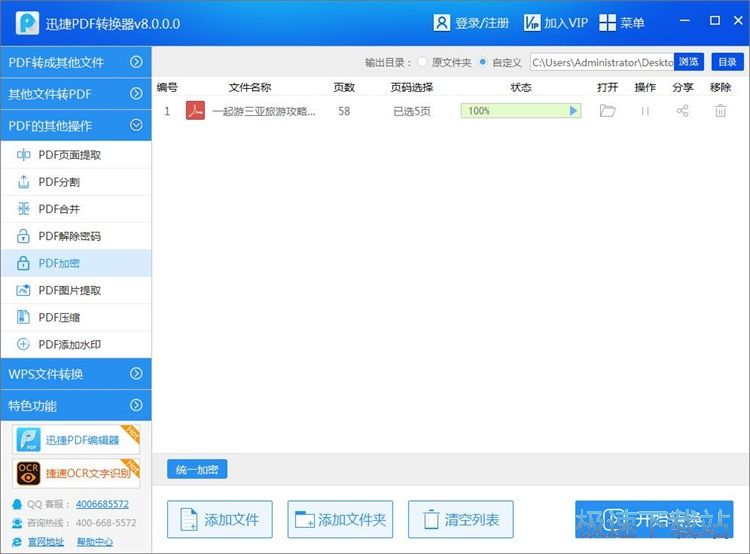Click the PDF加密 lock icon
750x554 pixels.
pos(23,263)
